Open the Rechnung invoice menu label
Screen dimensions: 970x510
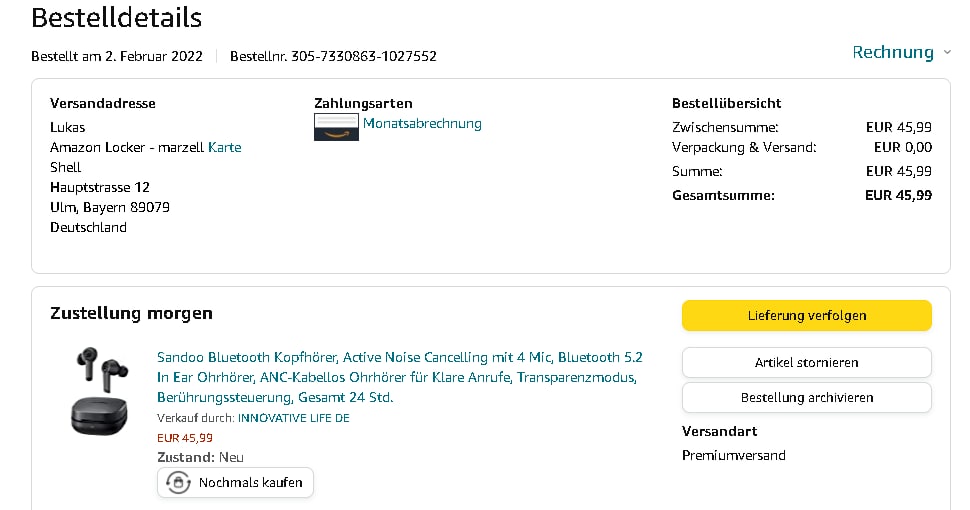892,52
